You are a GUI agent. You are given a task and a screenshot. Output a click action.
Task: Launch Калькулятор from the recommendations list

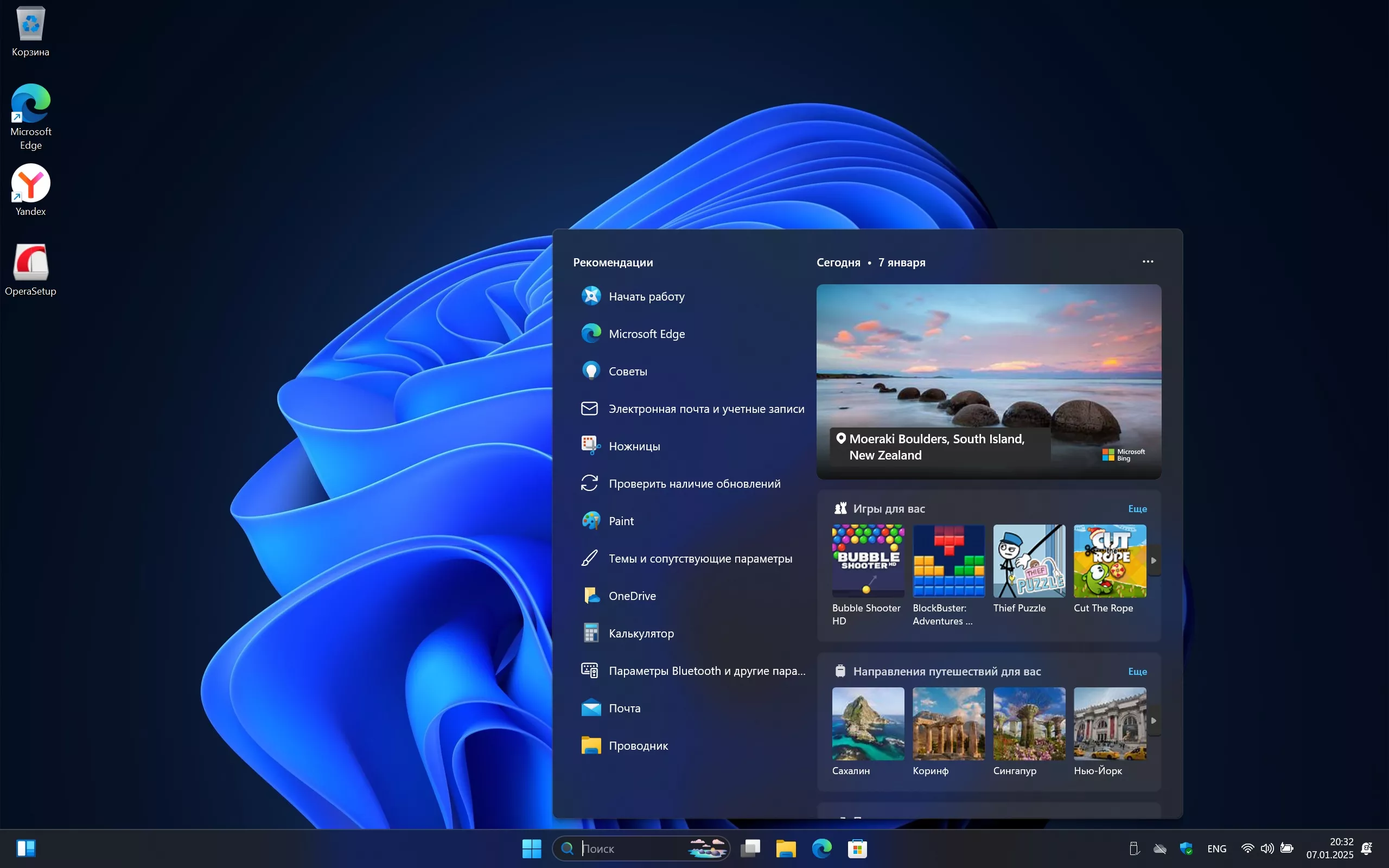(641, 633)
